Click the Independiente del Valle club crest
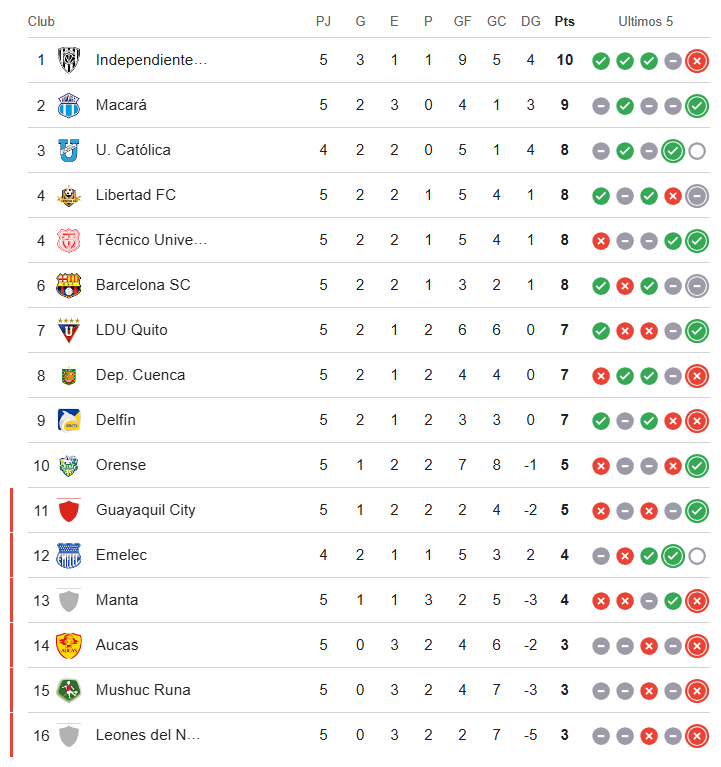Image resolution: width=721 pixels, height=767 pixels. (x=69, y=60)
